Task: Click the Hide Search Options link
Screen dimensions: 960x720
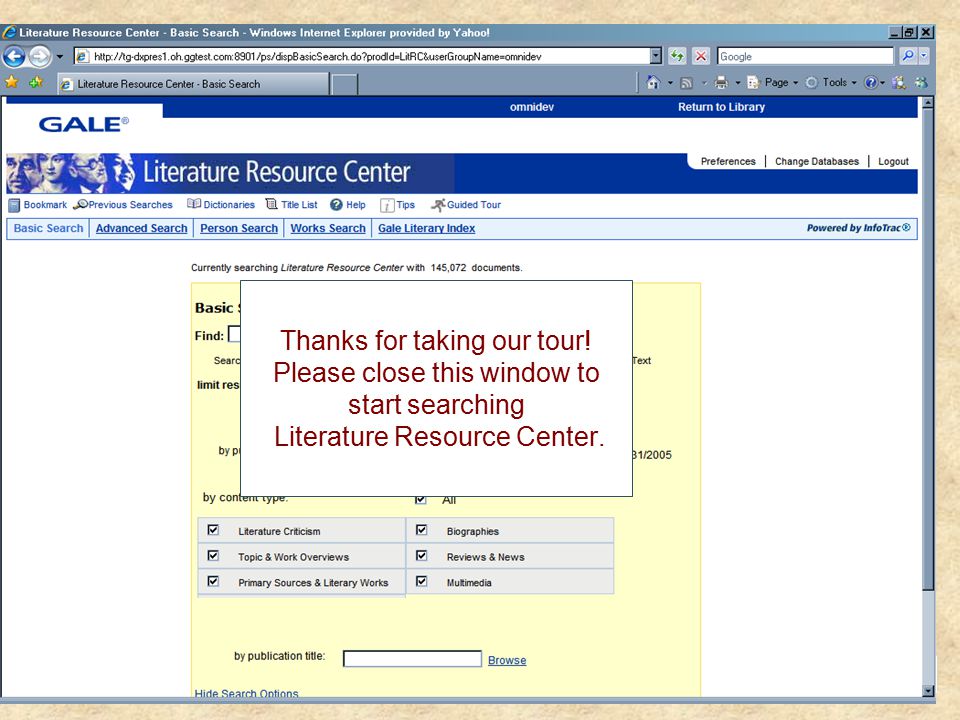Action: pyautogui.click(x=246, y=693)
